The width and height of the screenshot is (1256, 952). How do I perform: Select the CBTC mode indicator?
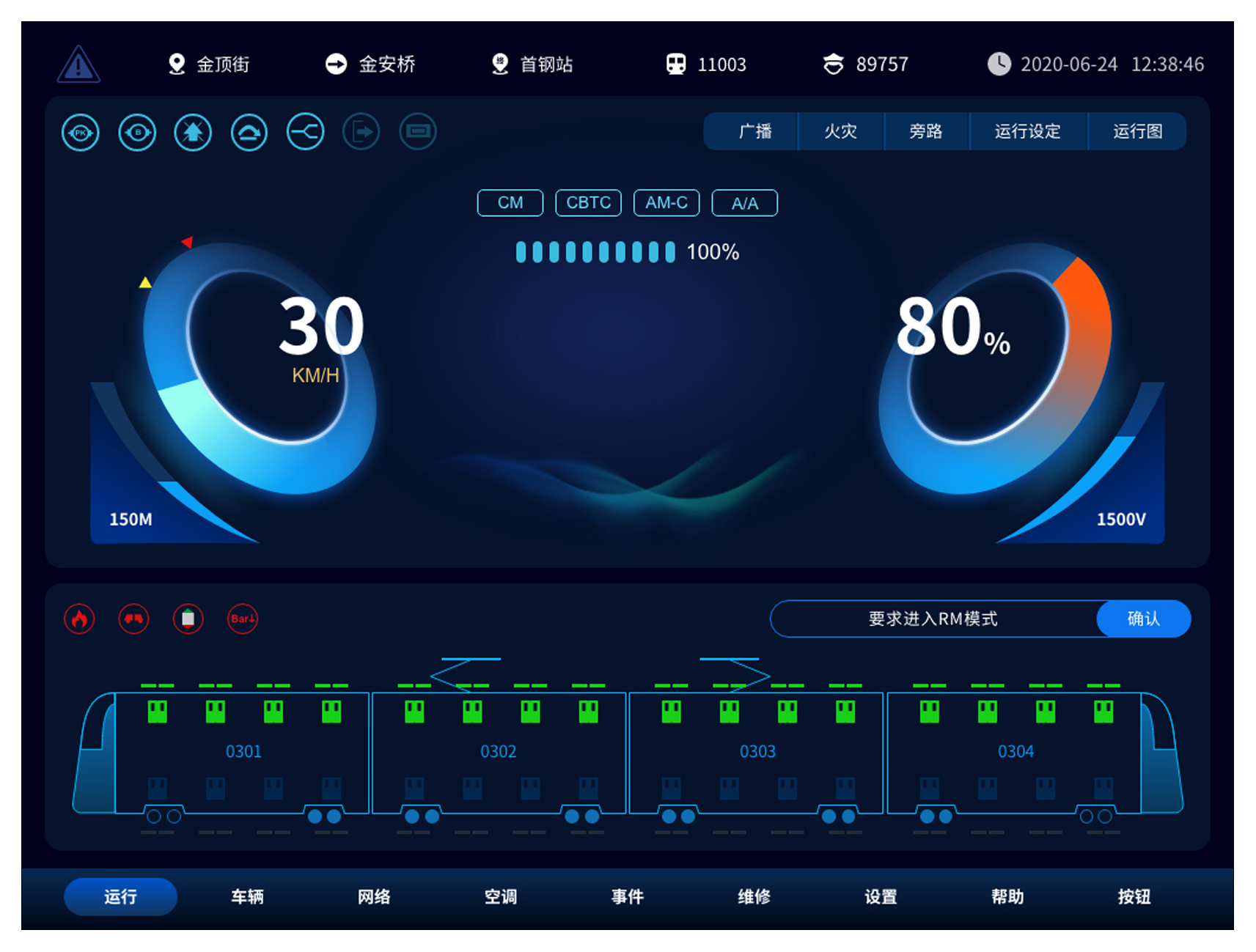click(589, 203)
